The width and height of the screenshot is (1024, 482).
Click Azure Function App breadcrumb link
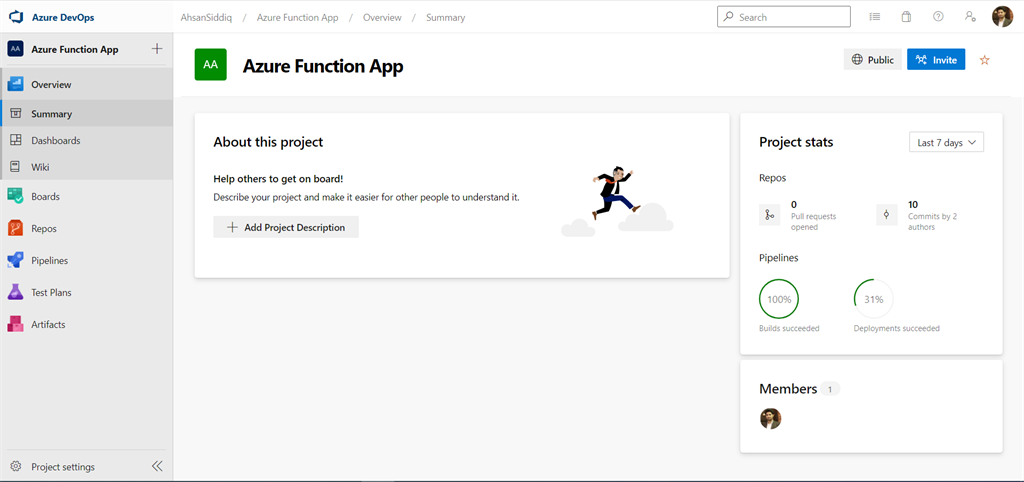coord(298,18)
